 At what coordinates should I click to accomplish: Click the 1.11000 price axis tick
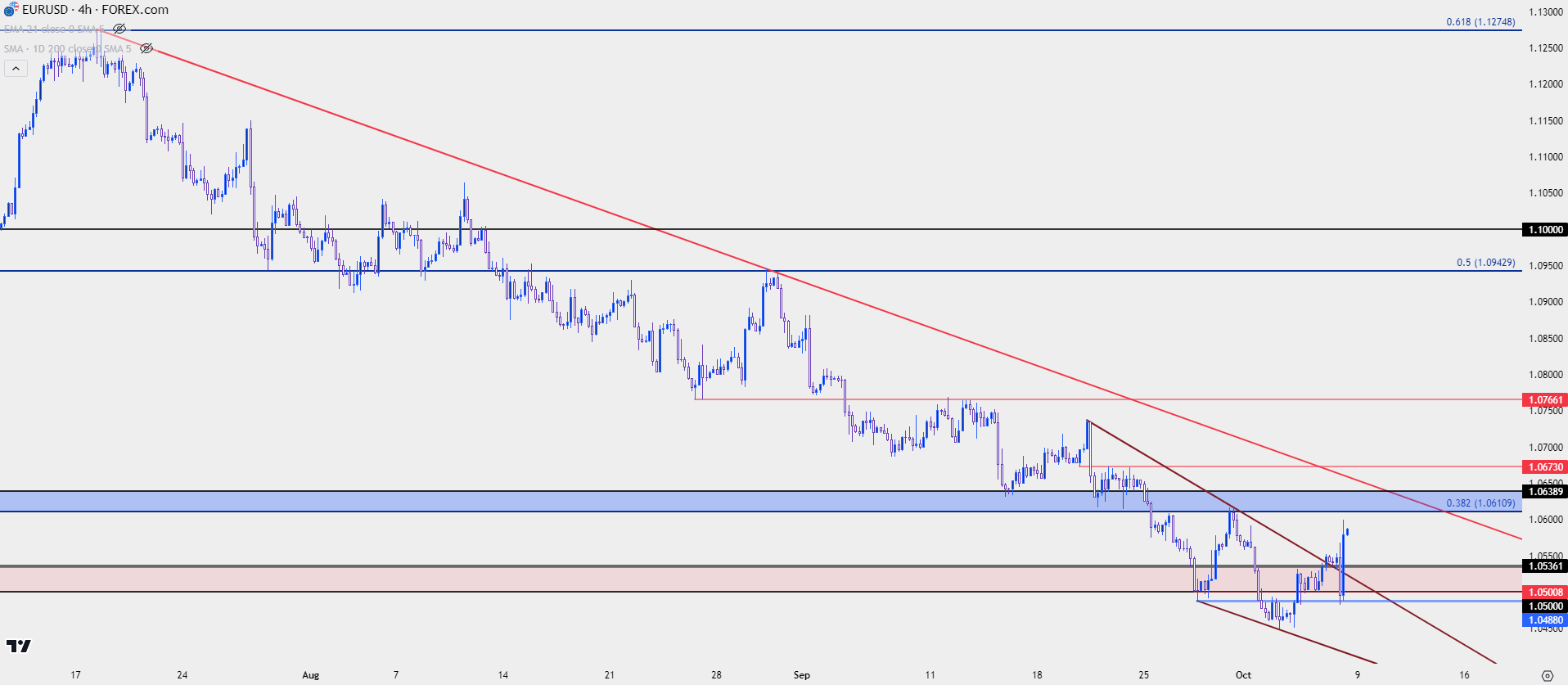(x=1546, y=157)
